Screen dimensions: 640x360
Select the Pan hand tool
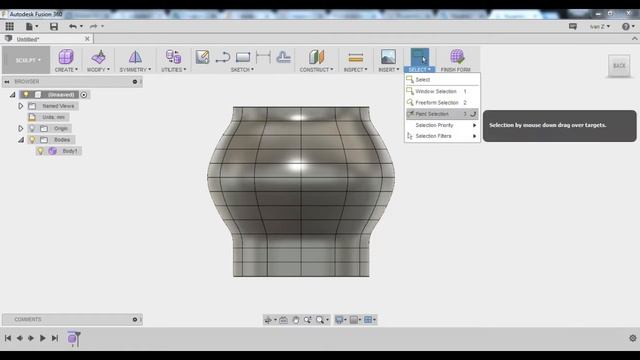[296, 320]
